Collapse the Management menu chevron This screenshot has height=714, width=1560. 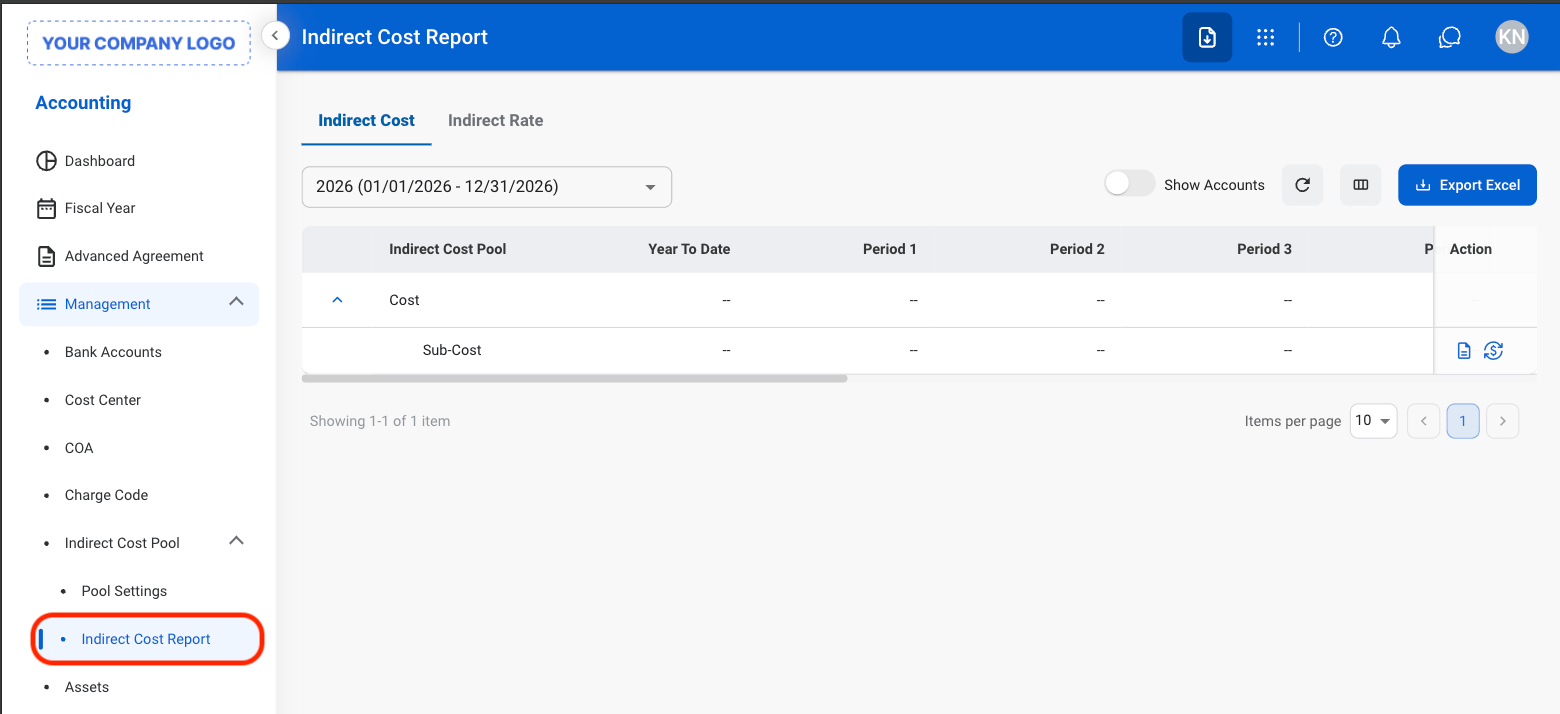coord(236,301)
